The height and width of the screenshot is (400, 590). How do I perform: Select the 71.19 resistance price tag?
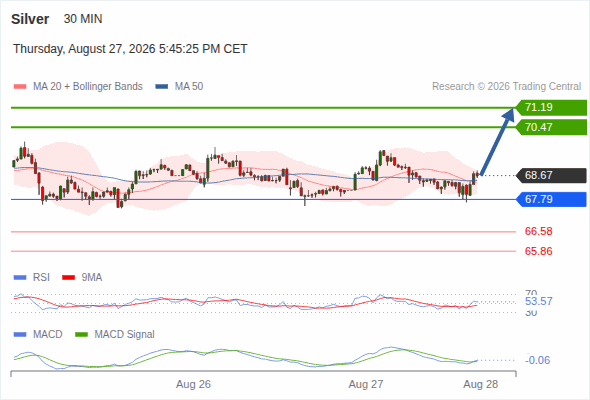click(551, 108)
